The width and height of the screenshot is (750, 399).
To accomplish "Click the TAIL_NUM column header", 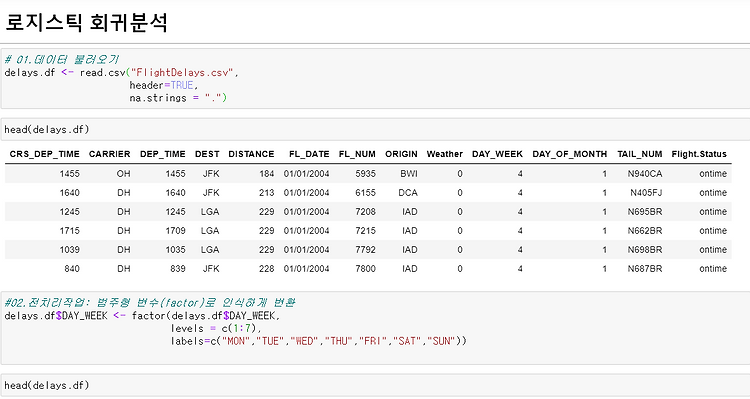I will (640, 154).
